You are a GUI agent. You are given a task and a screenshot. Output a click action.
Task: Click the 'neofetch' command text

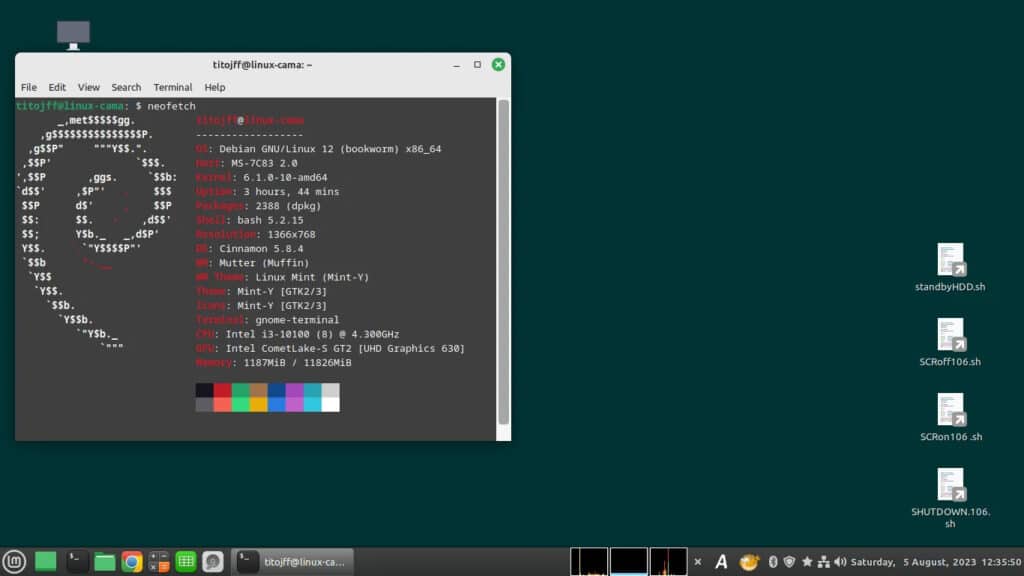point(171,106)
